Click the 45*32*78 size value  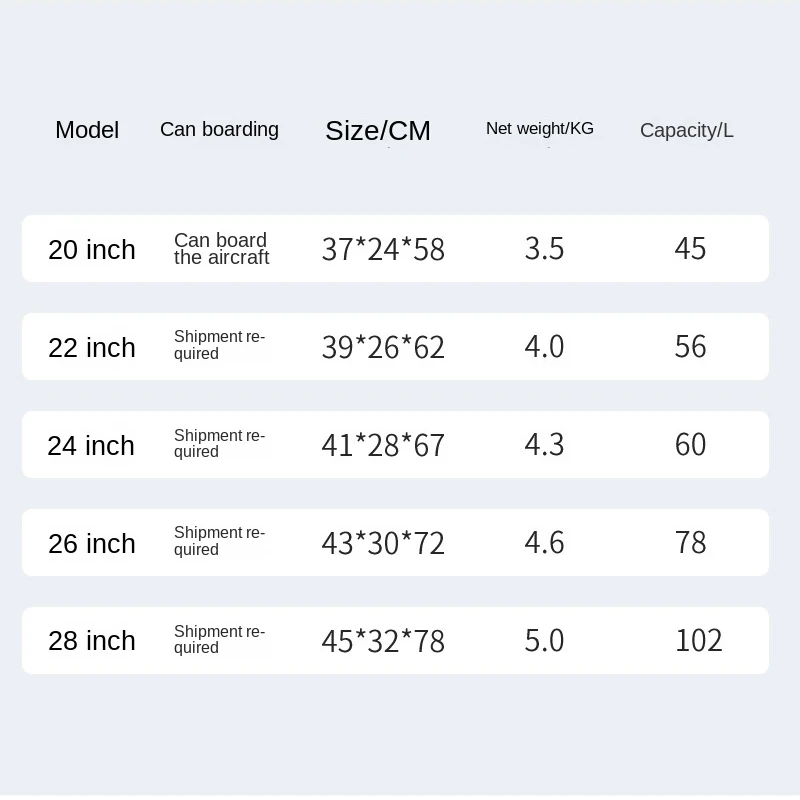383,641
